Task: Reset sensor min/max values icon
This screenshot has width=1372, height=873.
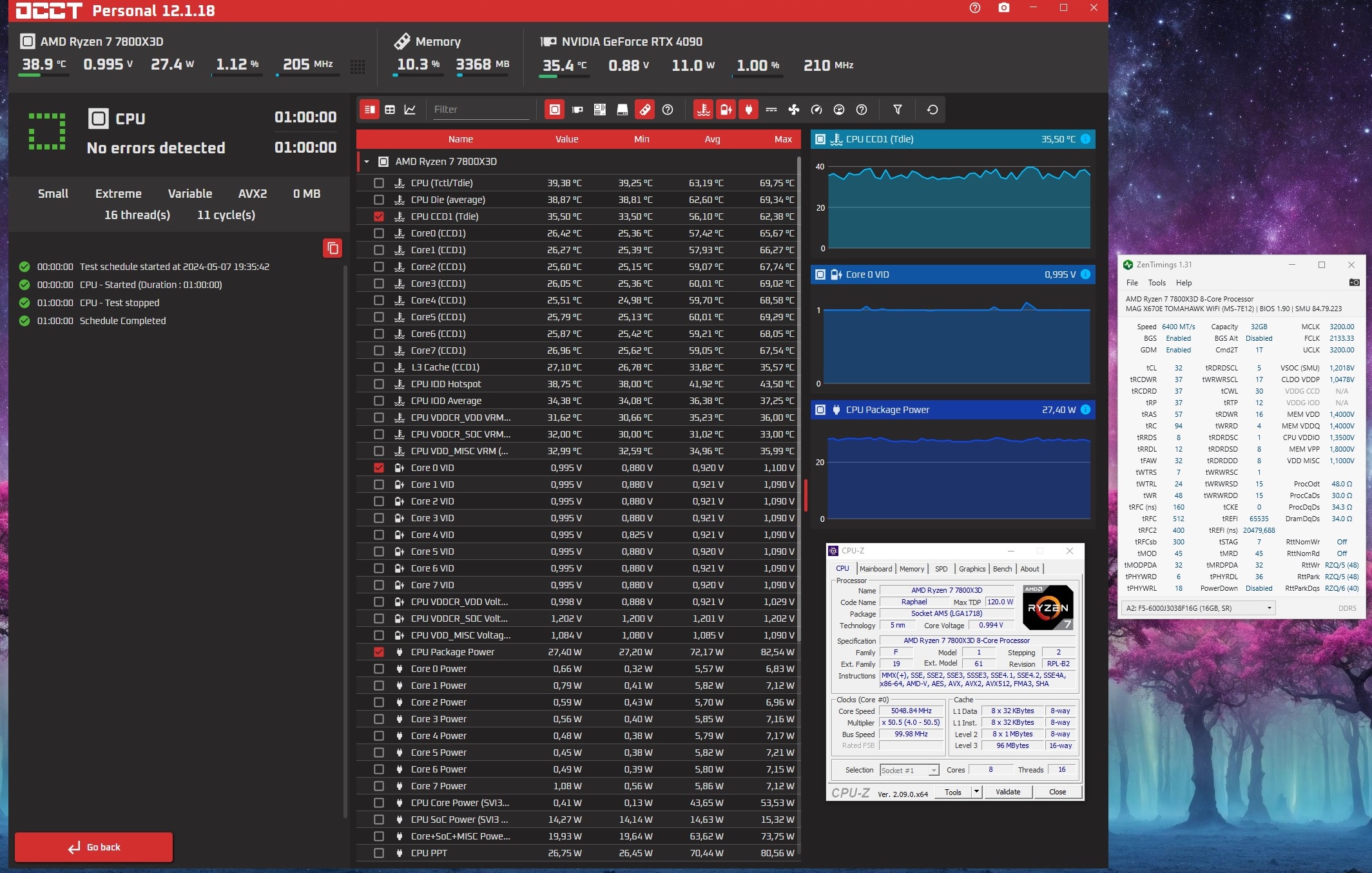Action: 932,110
